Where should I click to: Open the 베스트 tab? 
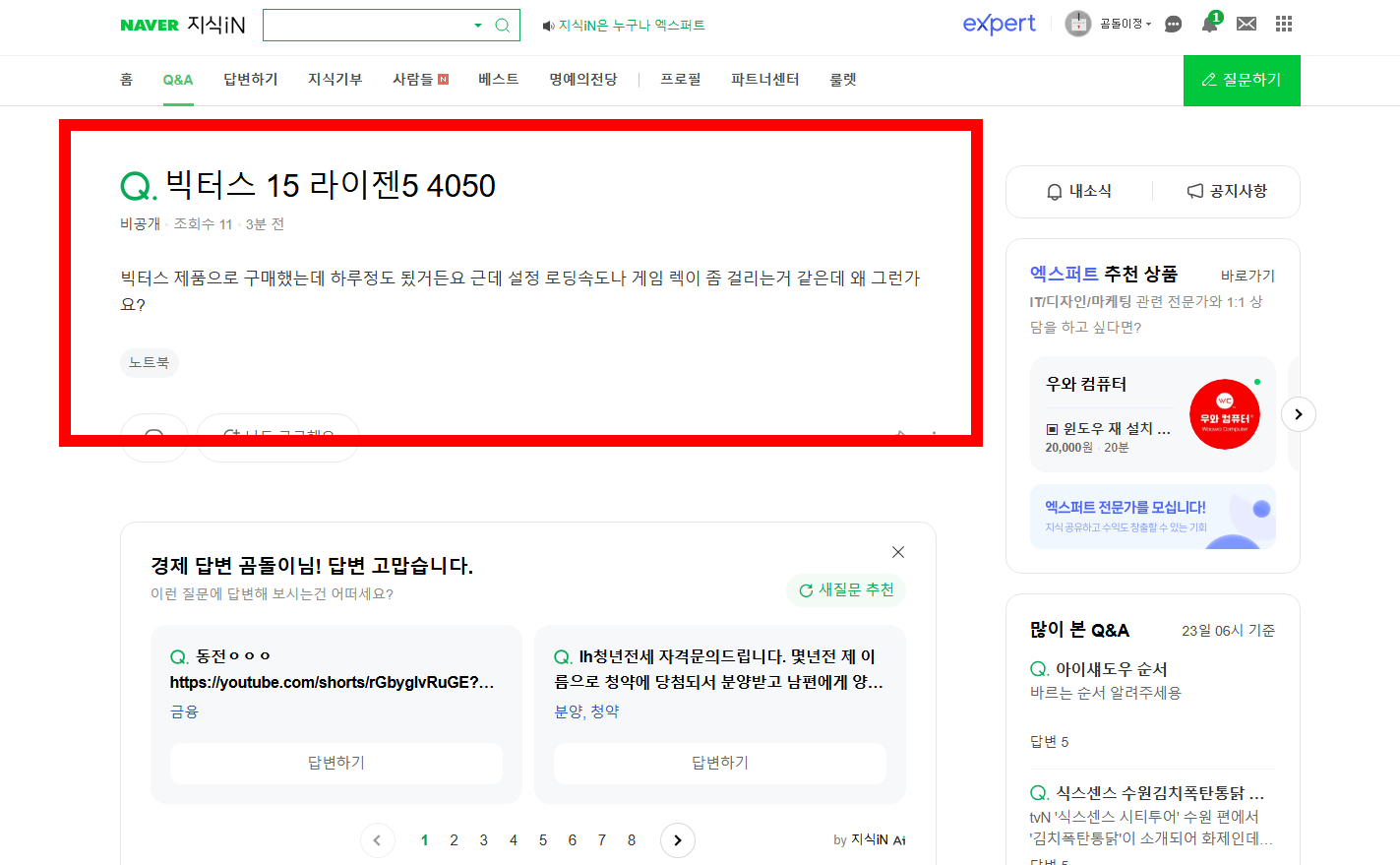pos(499,80)
